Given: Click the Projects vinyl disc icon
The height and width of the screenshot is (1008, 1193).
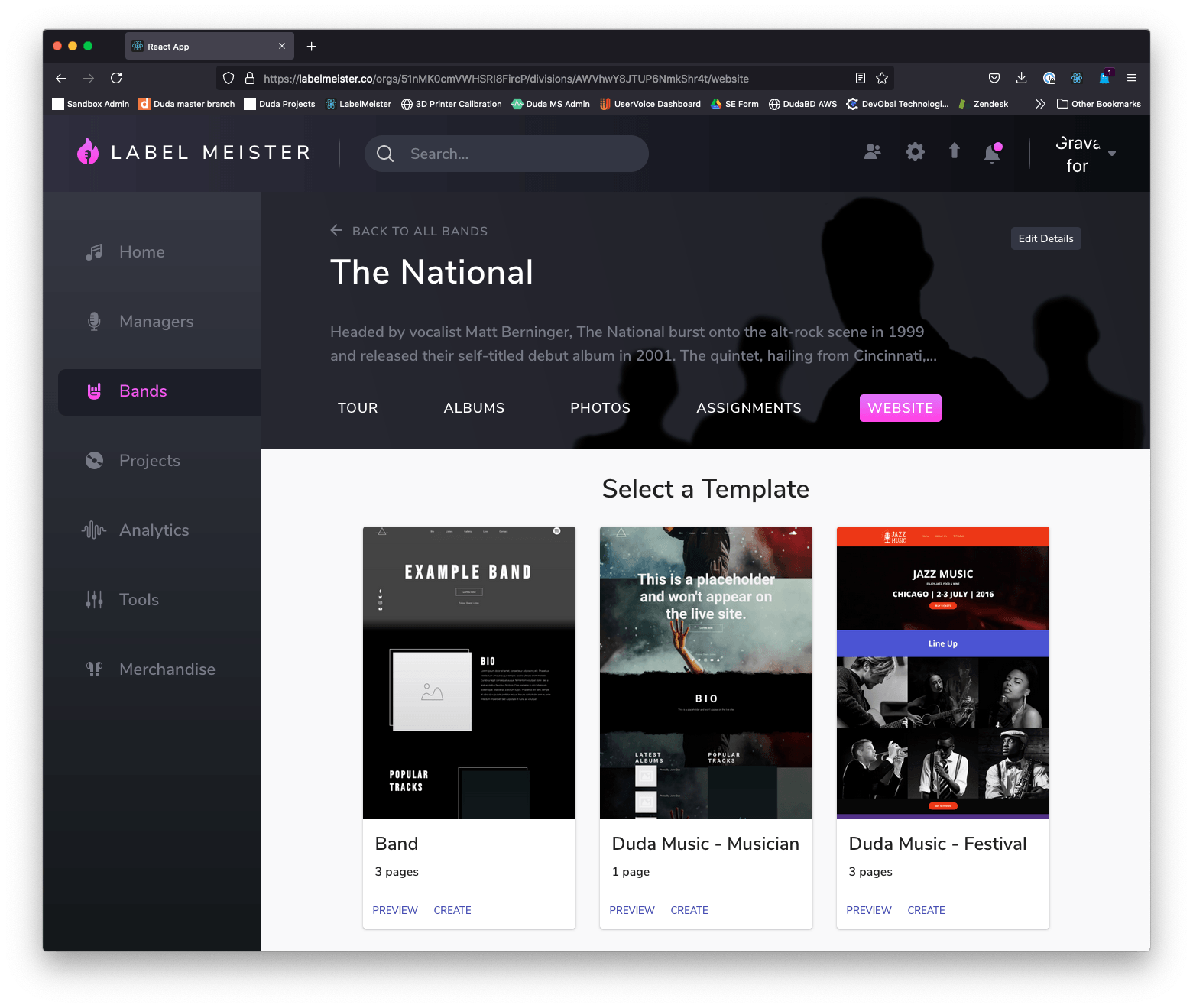Looking at the screenshot, I should click(x=94, y=461).
